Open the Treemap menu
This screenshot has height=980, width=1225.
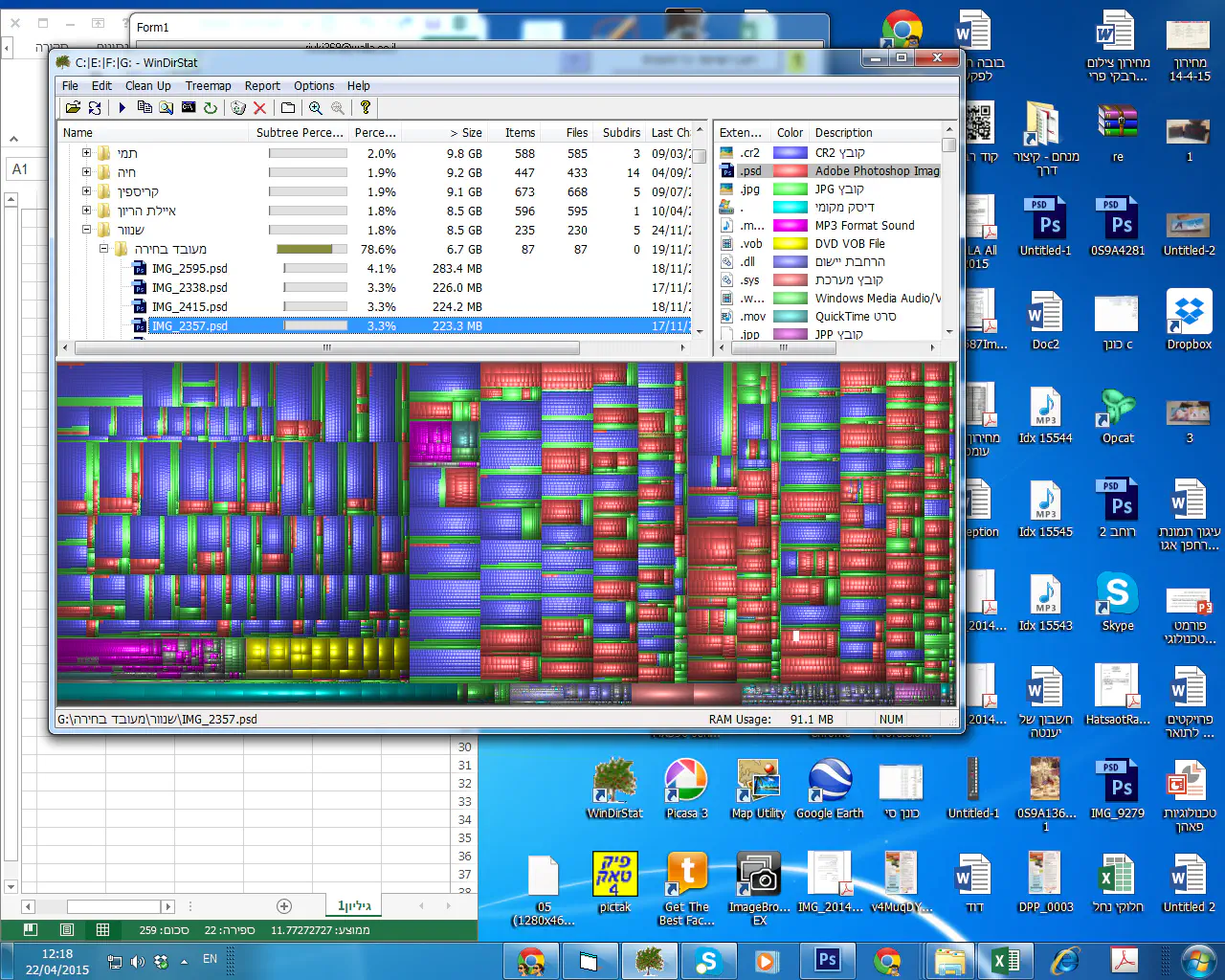click(208, 86)
